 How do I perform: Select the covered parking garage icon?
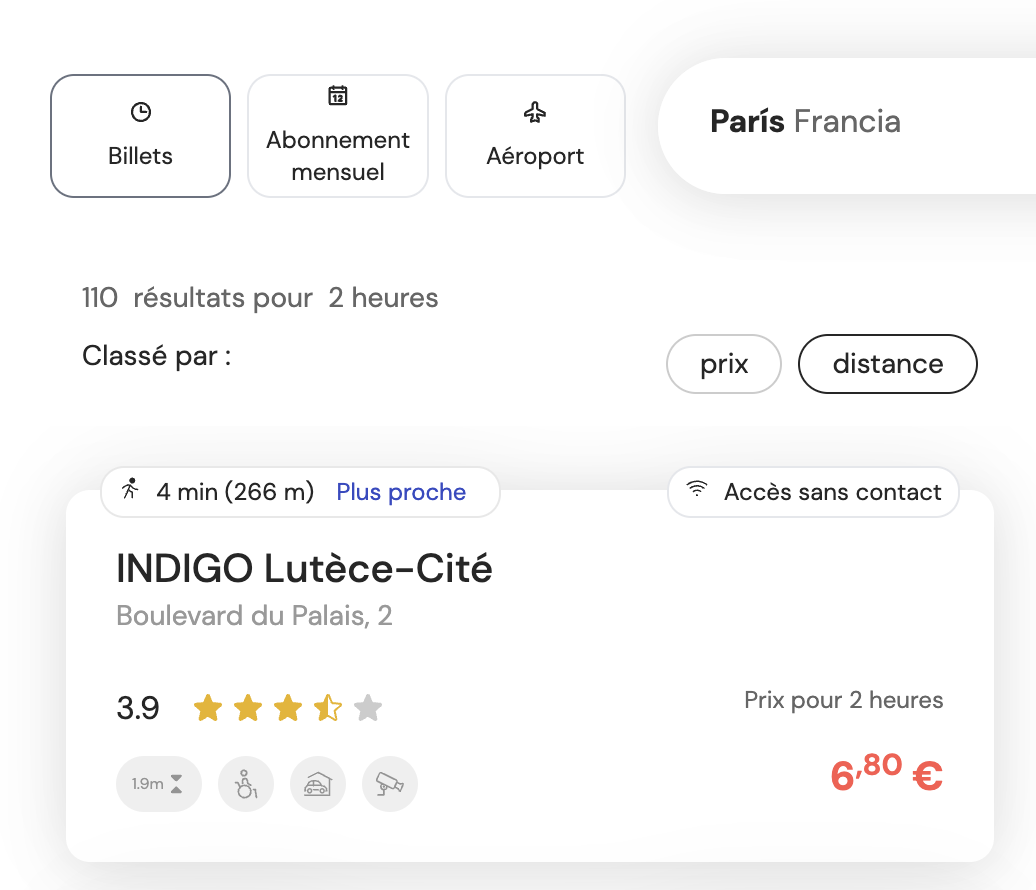pyautogui.click(x=317, y=784)
